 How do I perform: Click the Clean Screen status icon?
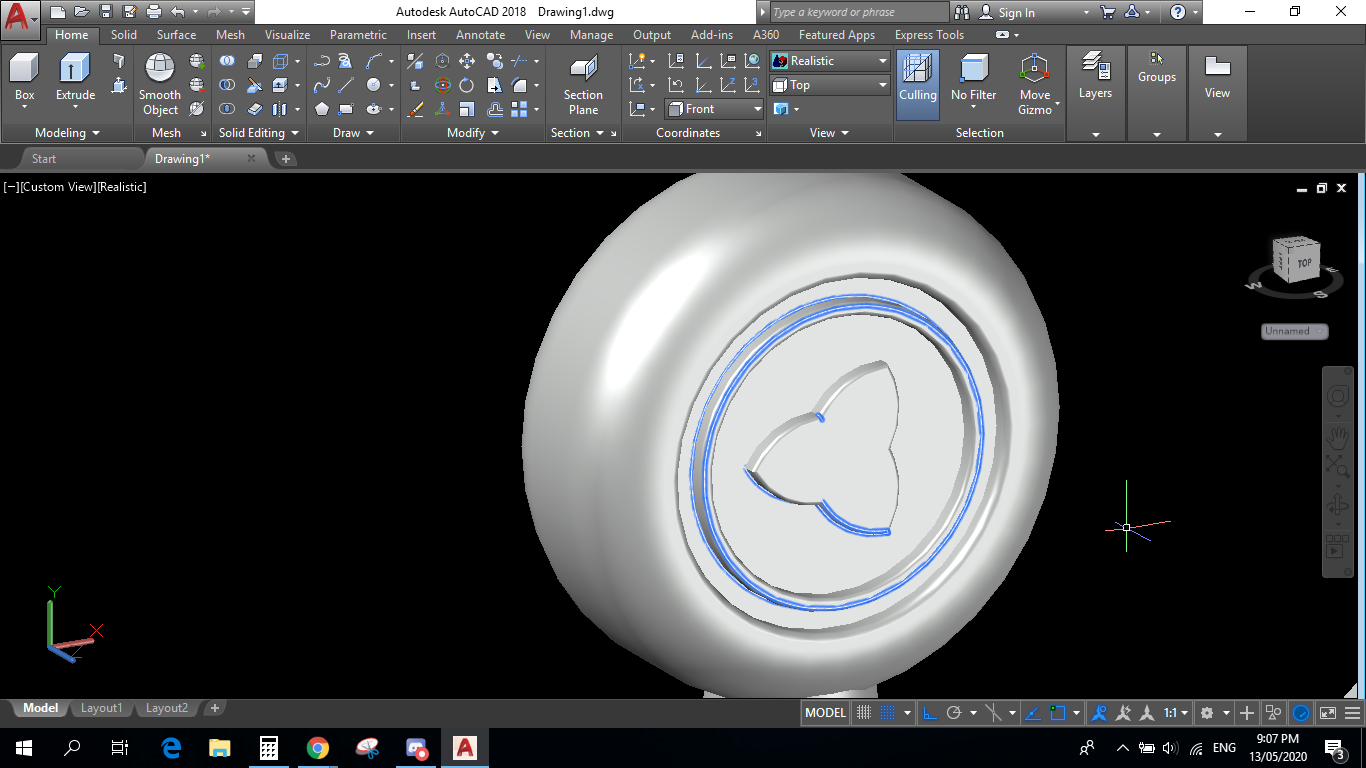tap(1328, 713)
